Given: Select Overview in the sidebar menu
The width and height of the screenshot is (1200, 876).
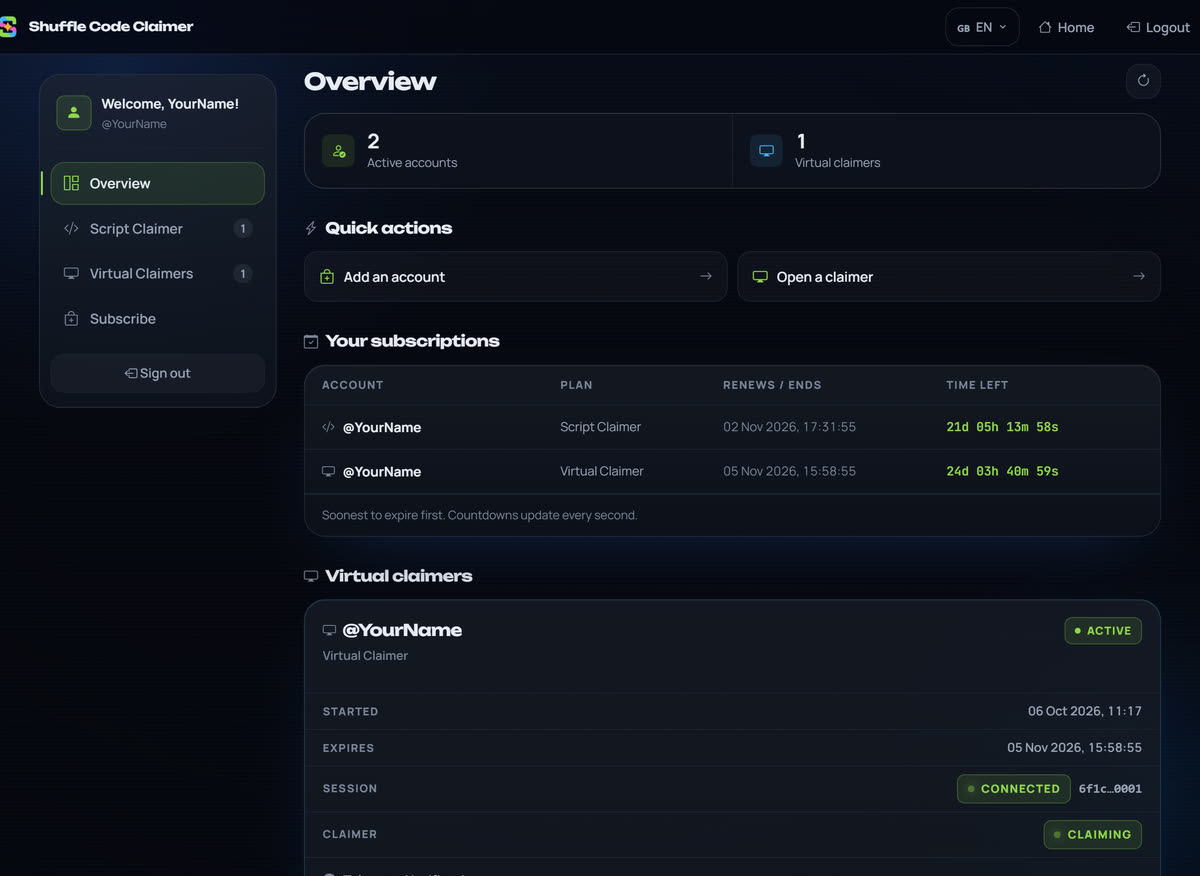Looking at the screenshot, I should point(158,183).
